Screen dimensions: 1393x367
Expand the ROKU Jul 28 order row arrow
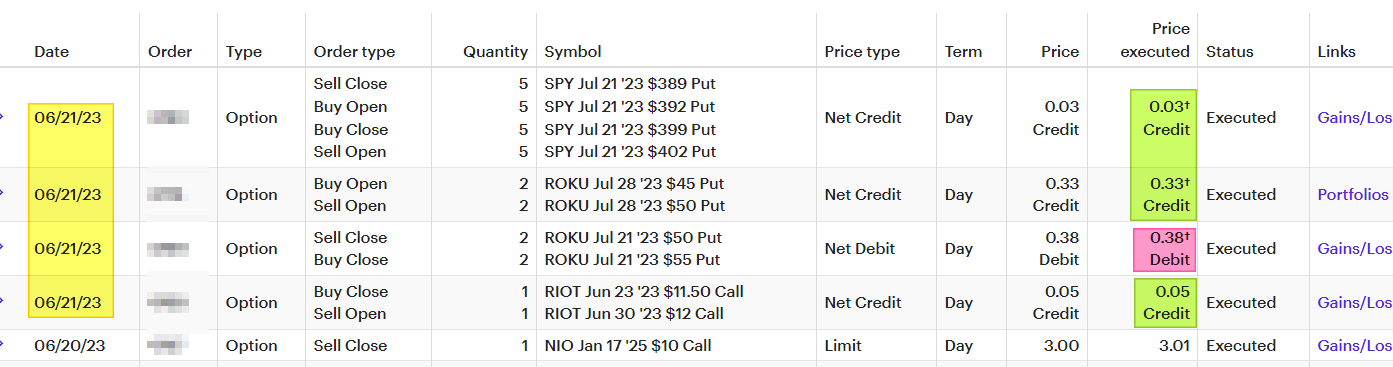tap(2, 195)
